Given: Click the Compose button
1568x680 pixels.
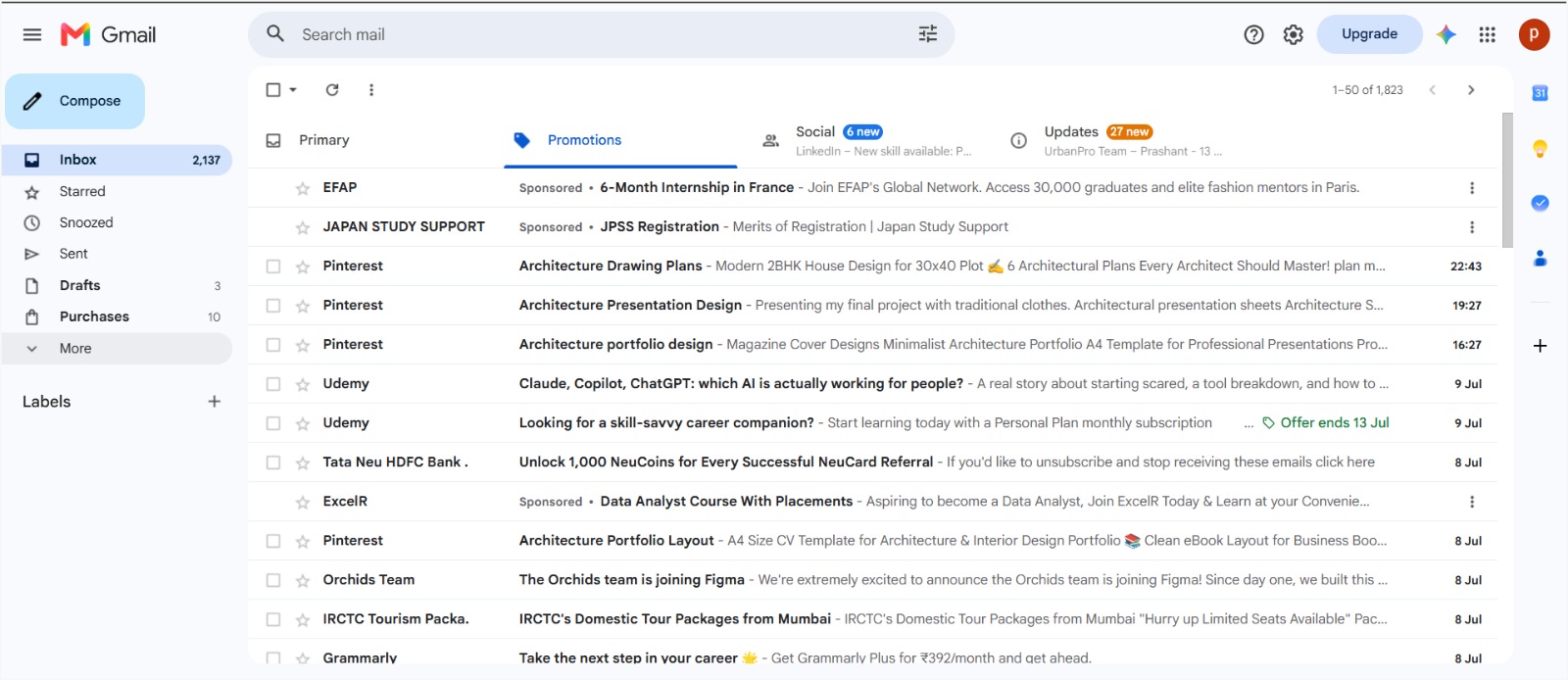Looking at the screenshot, I should 74,101.
